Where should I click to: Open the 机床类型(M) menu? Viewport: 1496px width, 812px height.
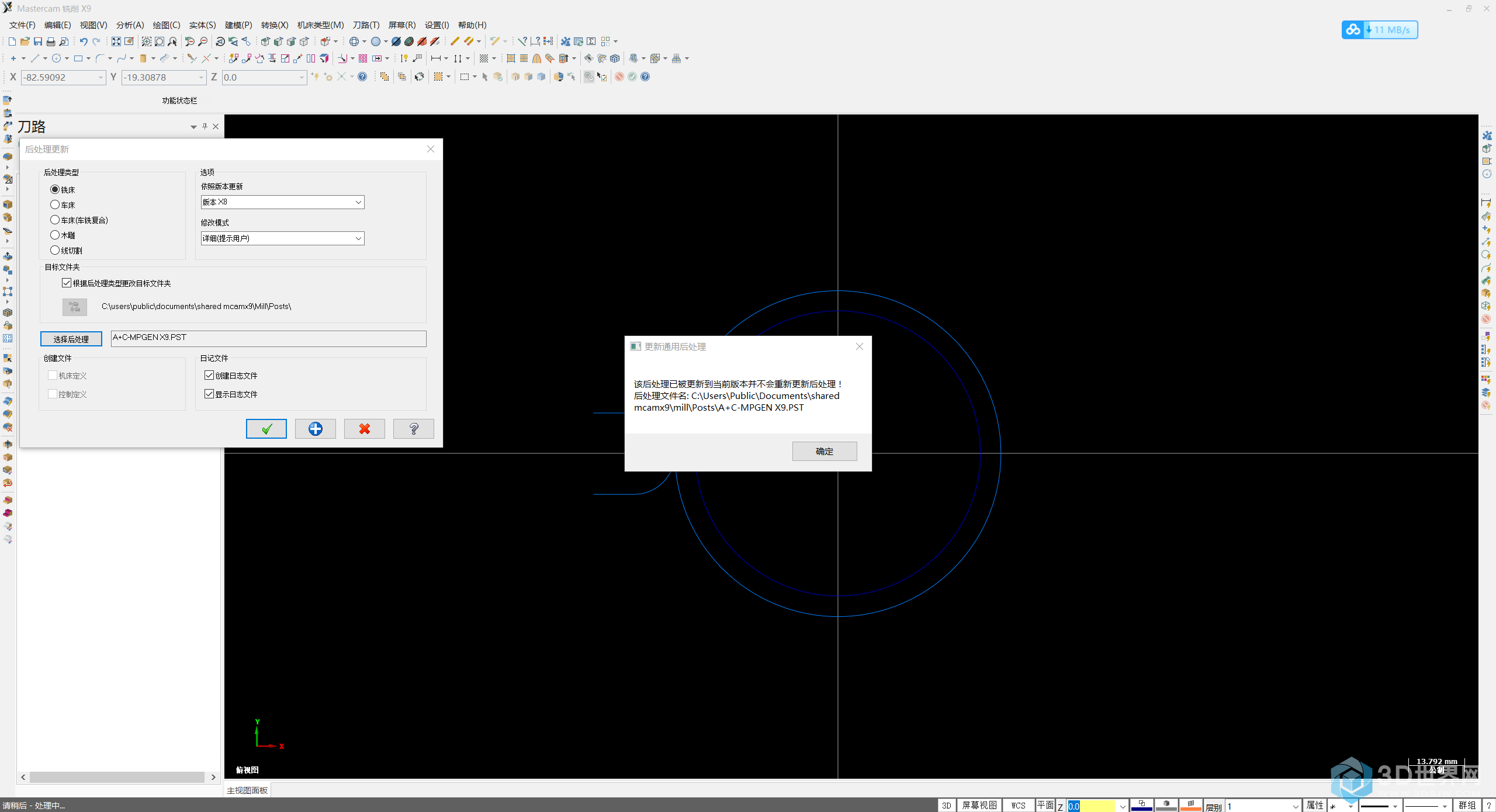[320, 25]
